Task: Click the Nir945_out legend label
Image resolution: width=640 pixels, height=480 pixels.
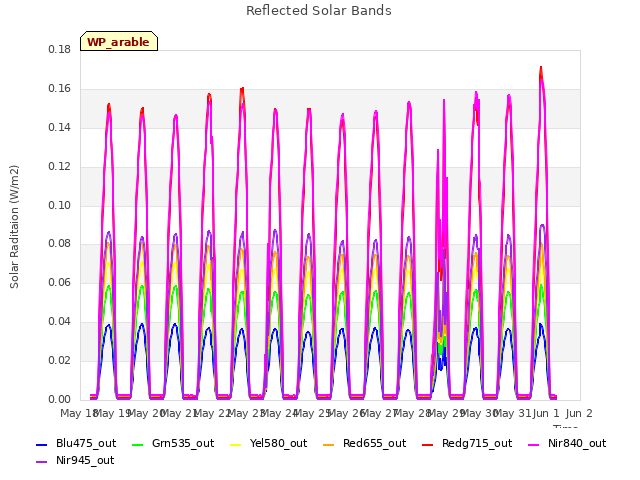Action: [85, 460]
